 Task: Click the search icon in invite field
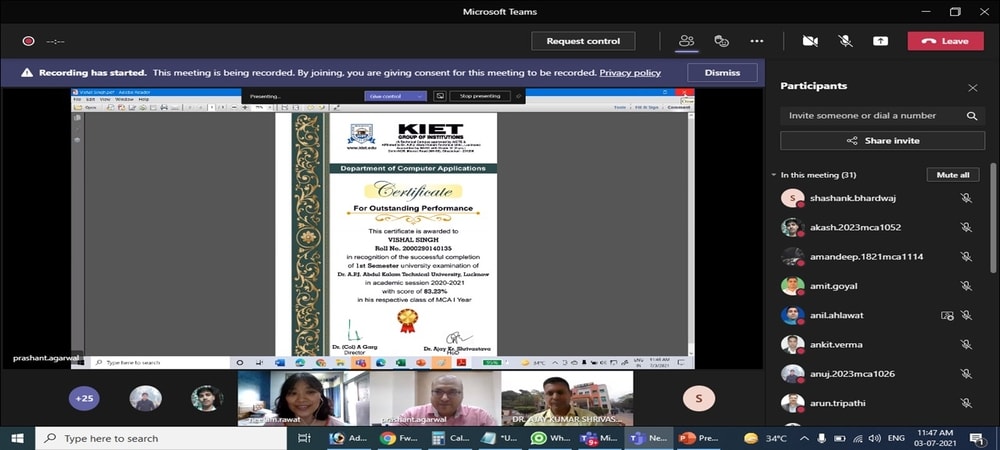coord(971,116)
